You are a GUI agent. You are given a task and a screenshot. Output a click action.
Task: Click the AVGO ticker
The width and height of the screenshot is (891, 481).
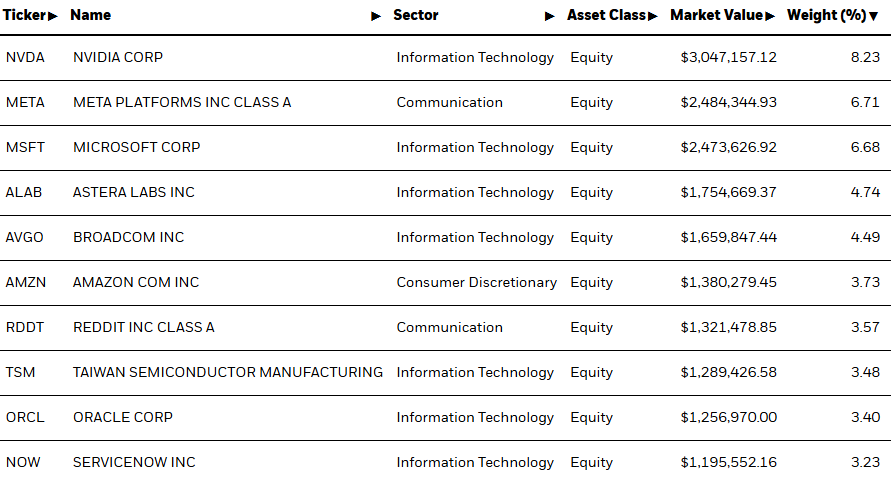[24, 237]
